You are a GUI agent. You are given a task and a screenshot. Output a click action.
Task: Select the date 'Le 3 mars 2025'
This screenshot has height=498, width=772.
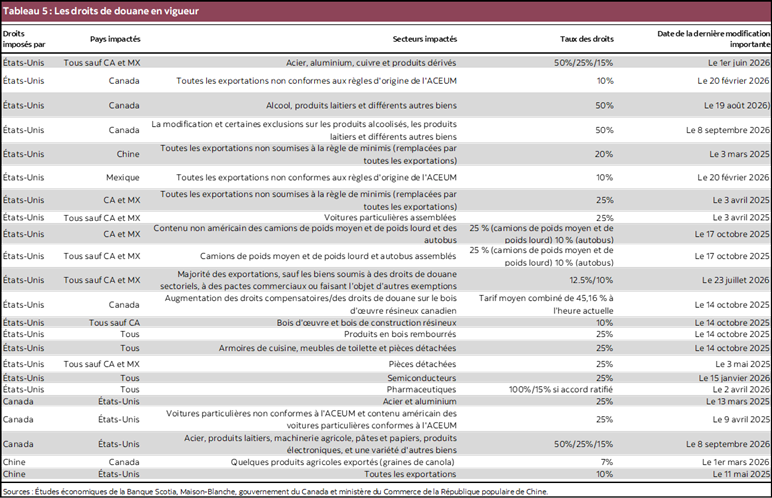(739, 154)
